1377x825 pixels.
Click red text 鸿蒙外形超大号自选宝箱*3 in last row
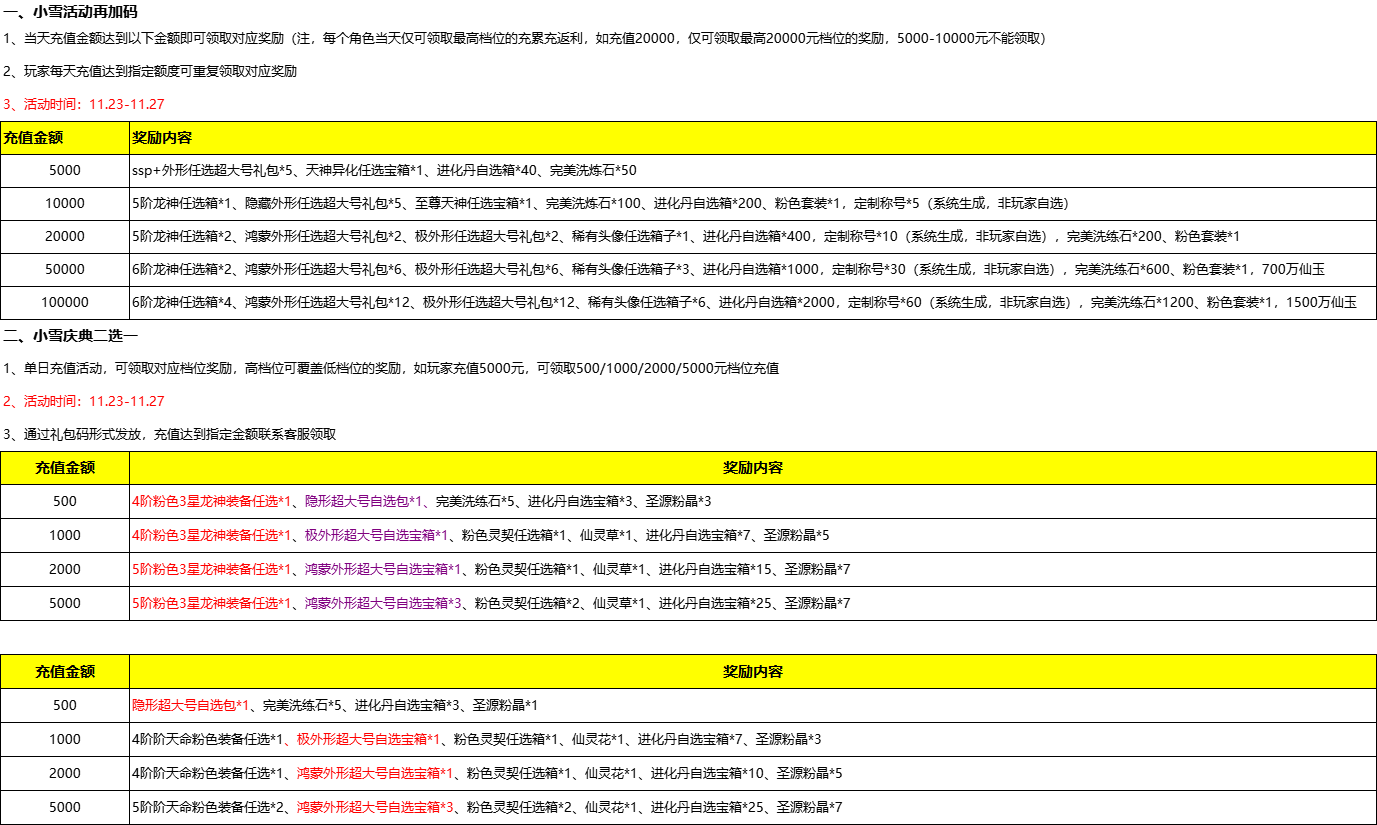[x=375, y=807]
